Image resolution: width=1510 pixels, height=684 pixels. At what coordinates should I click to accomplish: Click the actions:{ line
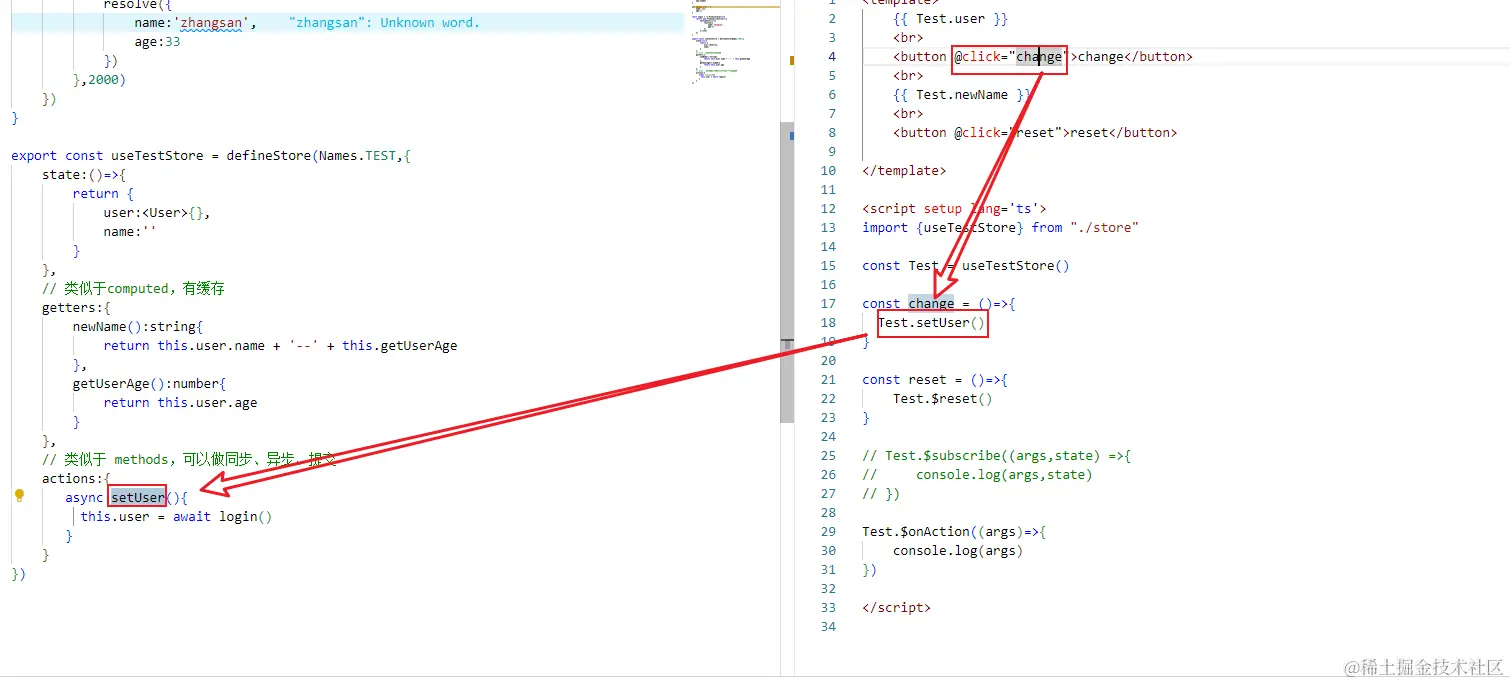pyautogui.click(x=77, y=478)
